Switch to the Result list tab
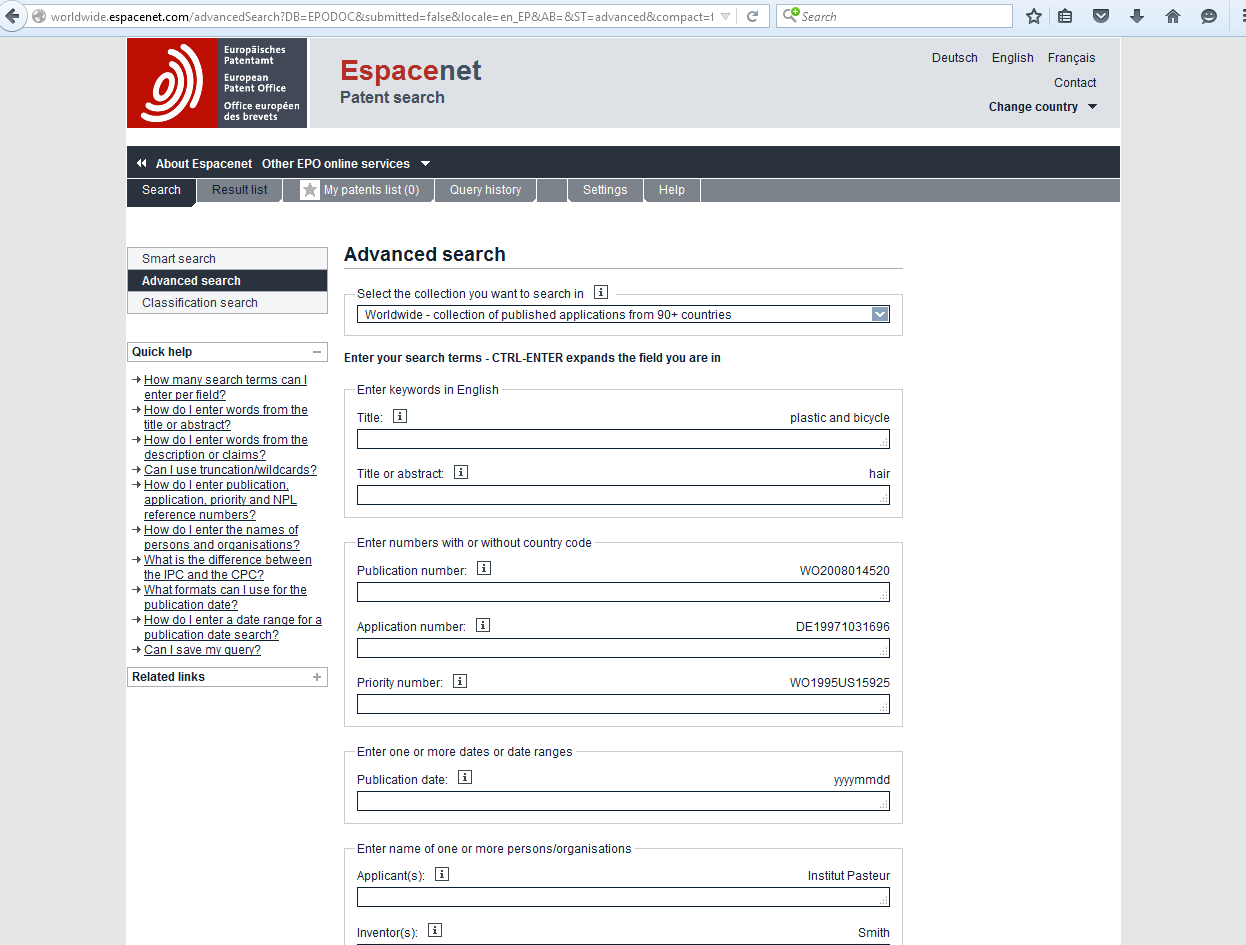This screenshot has width=1246, height=945. 240,190
